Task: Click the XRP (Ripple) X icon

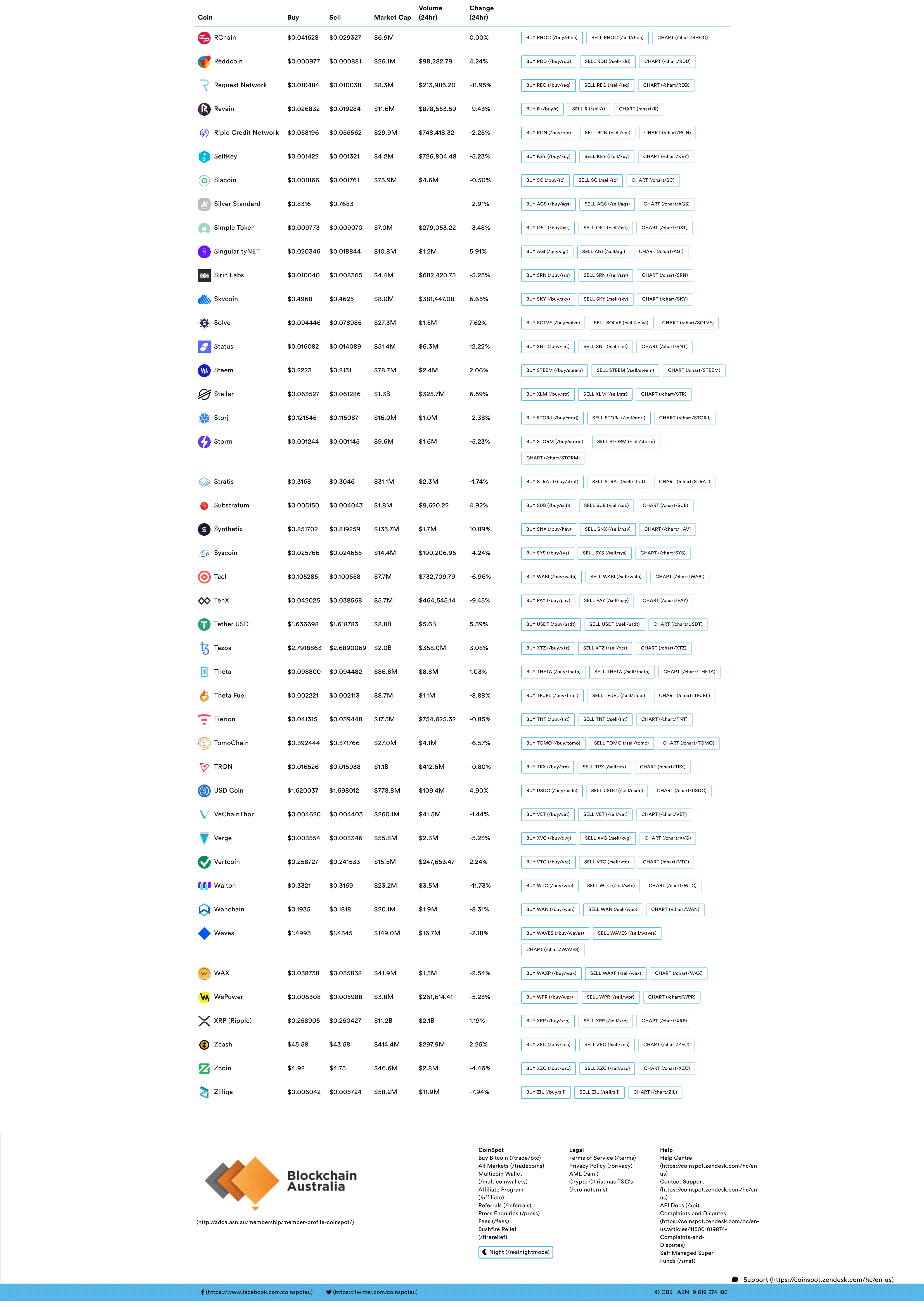Action: click(x=204, y=1021)
